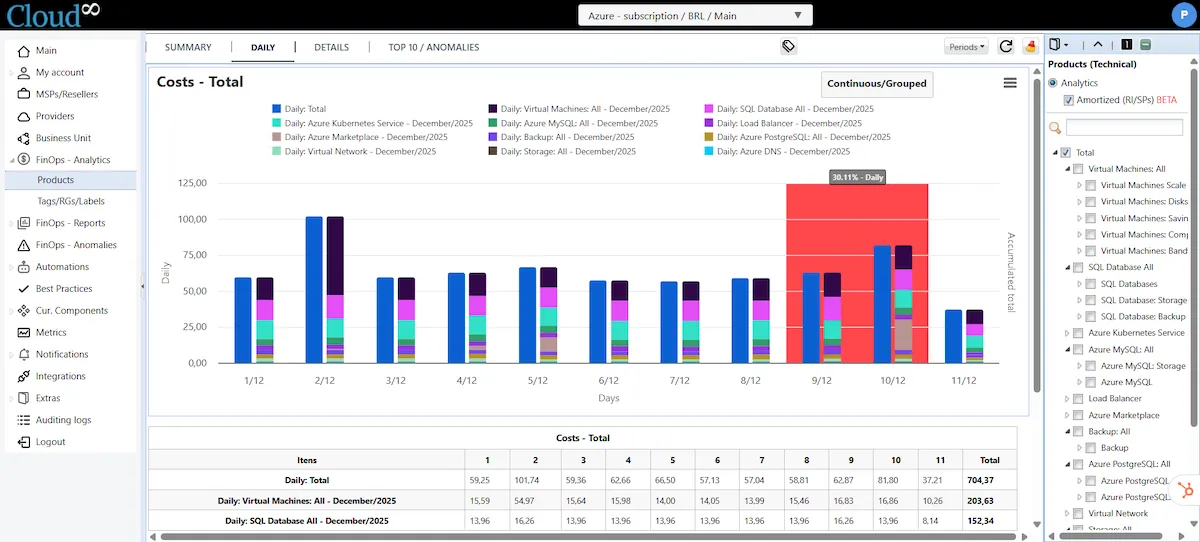Collapse the Azure PostgreSQL: All node
Screen dimensions: 1200x542
point(1067,464)
